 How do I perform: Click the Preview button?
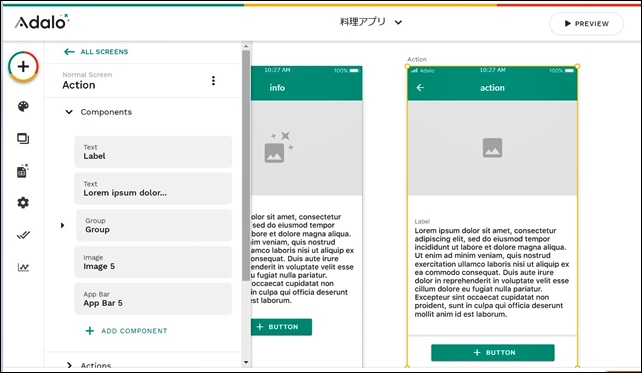tap(586, 24)
